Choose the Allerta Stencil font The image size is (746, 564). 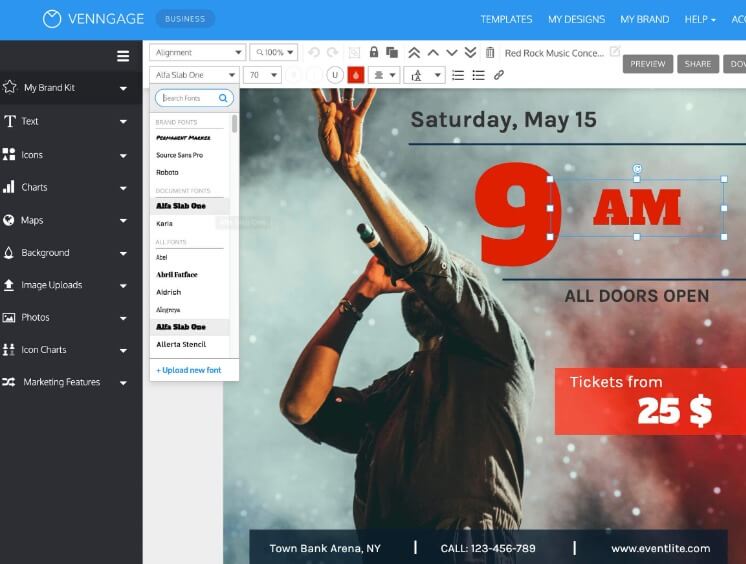point(181,344)
